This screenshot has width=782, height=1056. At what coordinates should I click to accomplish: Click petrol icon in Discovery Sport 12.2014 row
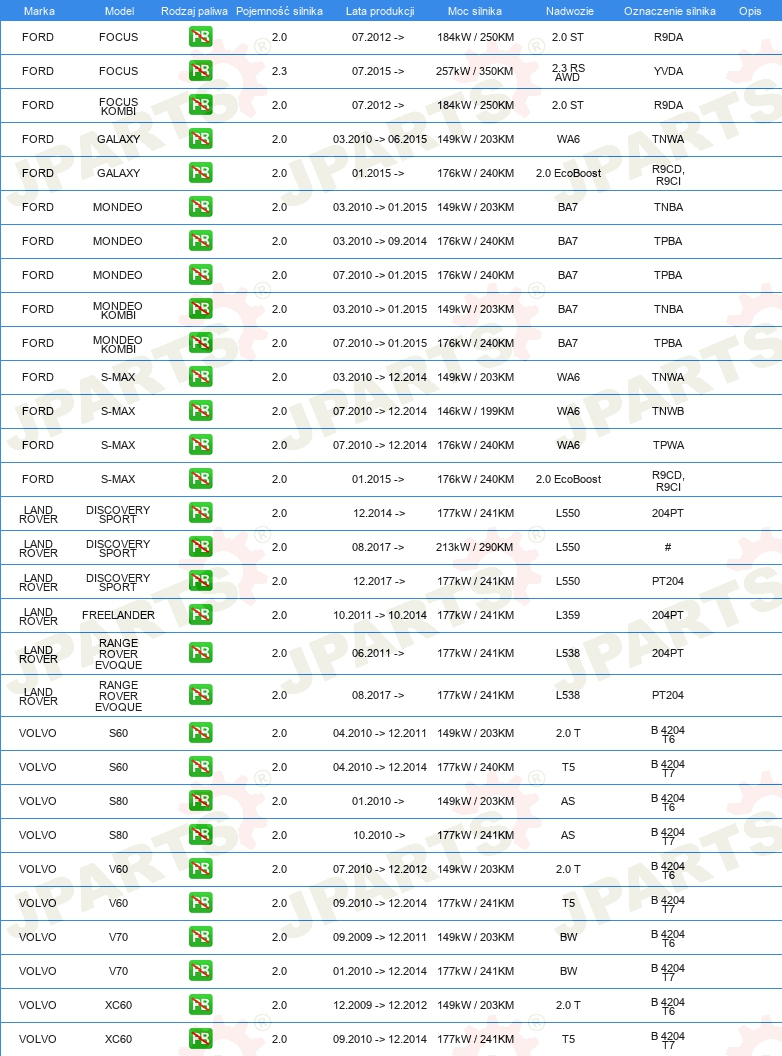(201, 513)
